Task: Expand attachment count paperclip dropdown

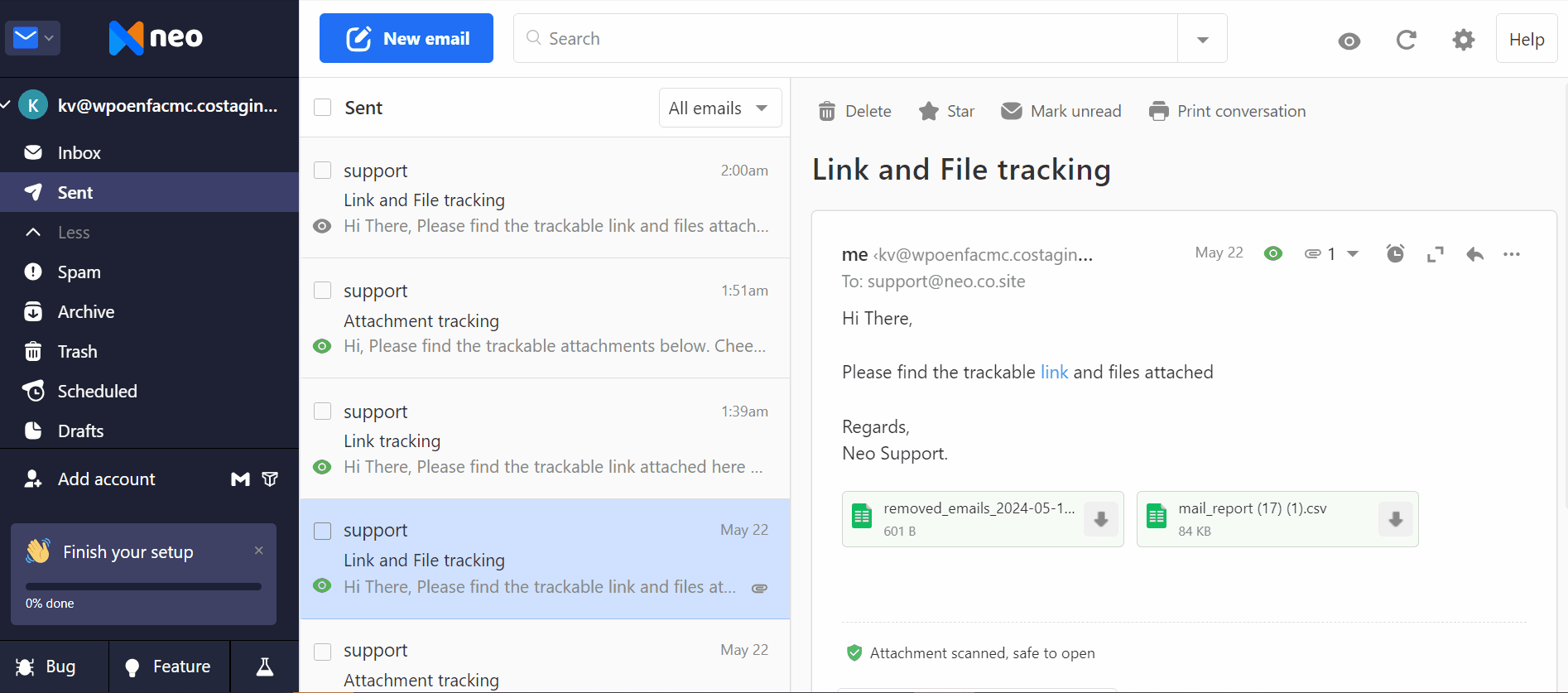Action: [1332, 254]
